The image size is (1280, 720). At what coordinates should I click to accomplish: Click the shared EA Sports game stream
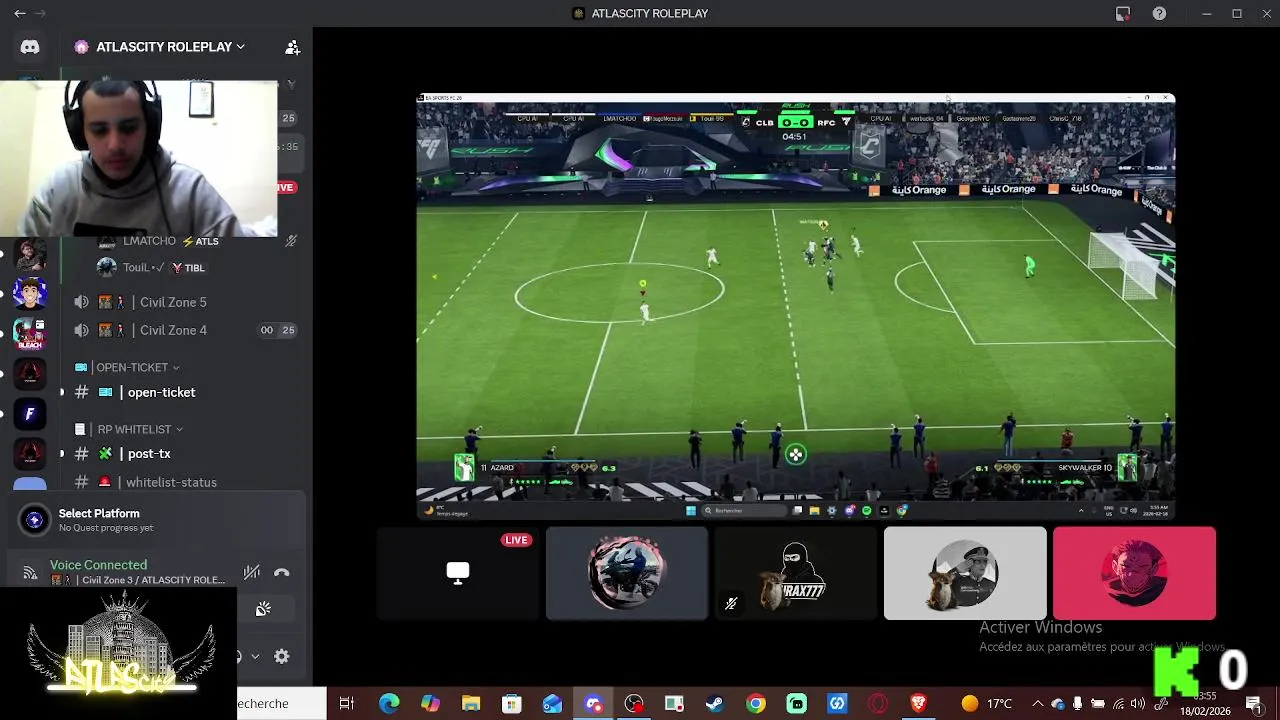click(796, 306)
